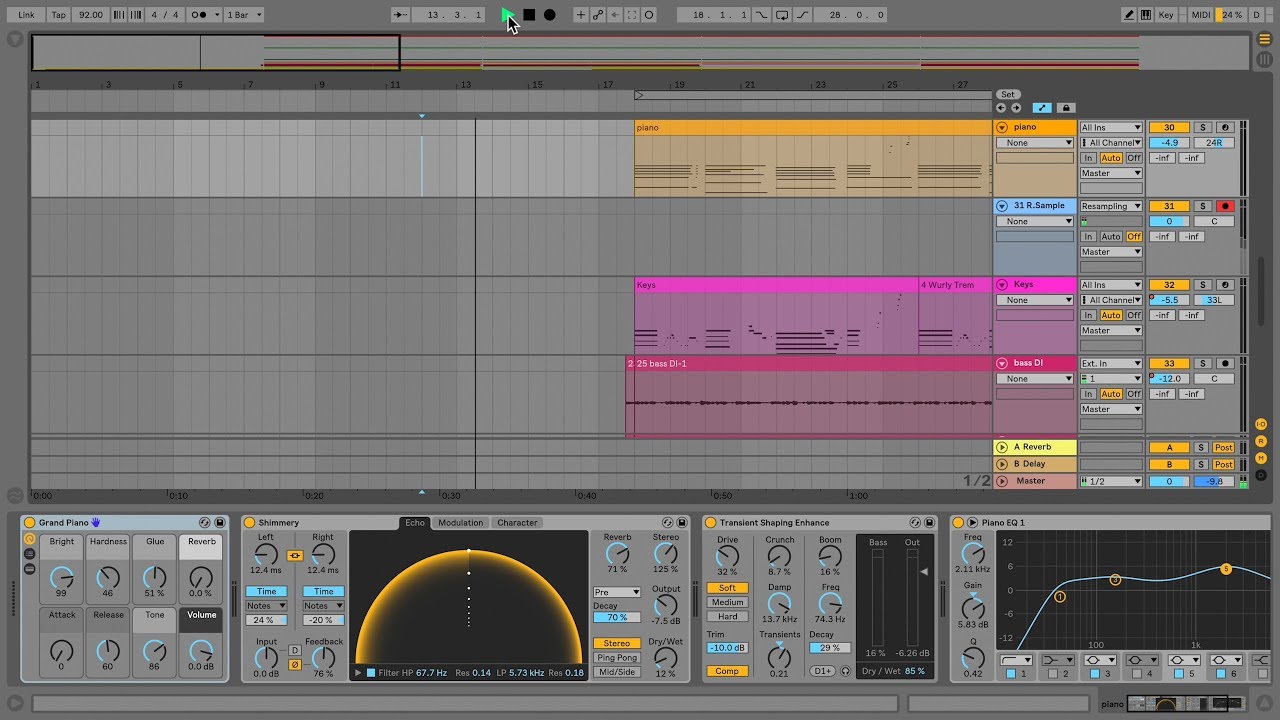Toggle the Shimmery stereo link icon
1280x720 pixels.
coord(294,556)
